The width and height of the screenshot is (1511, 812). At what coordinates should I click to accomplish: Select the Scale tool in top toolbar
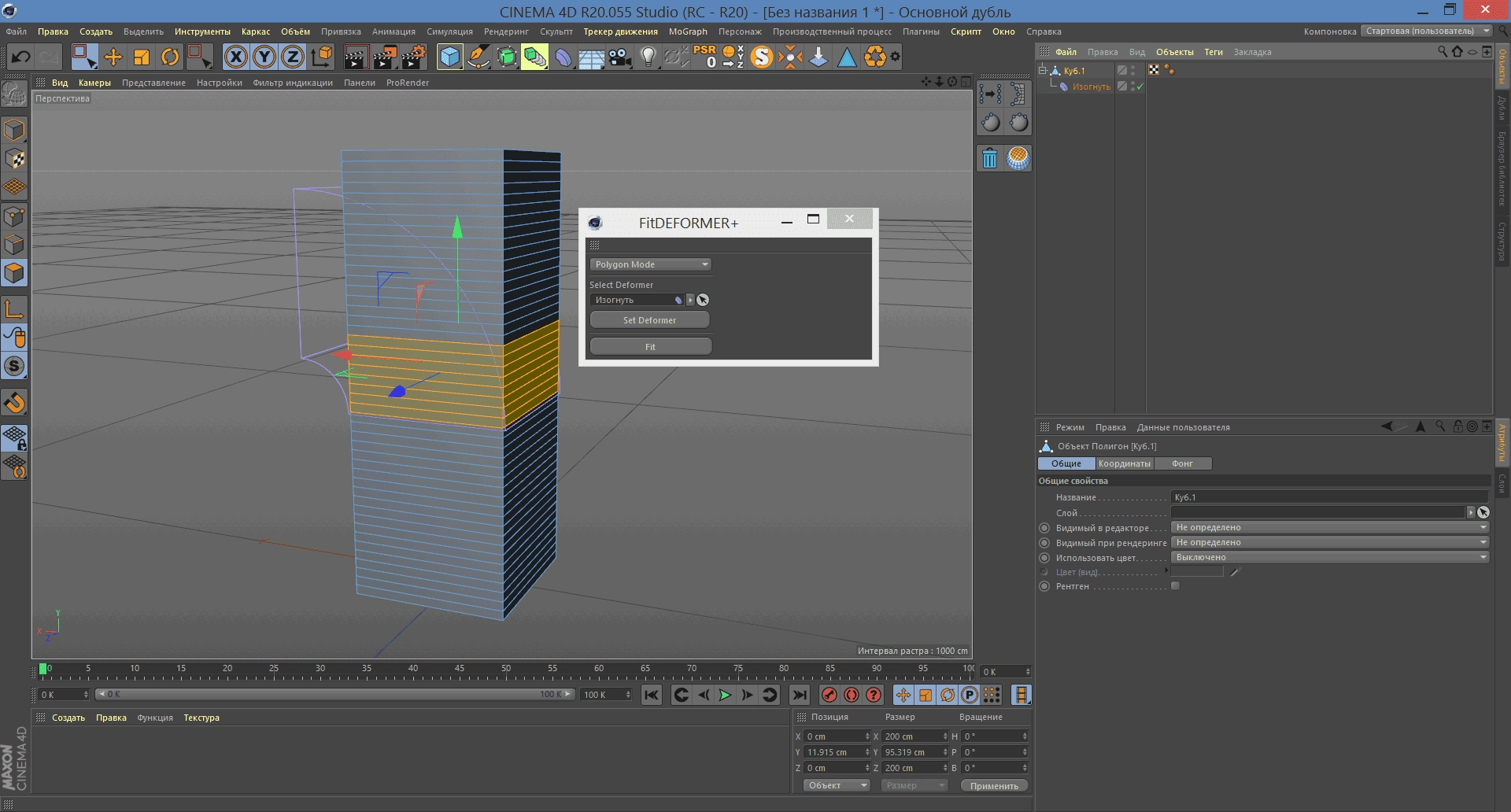click(x=142, y=57)
